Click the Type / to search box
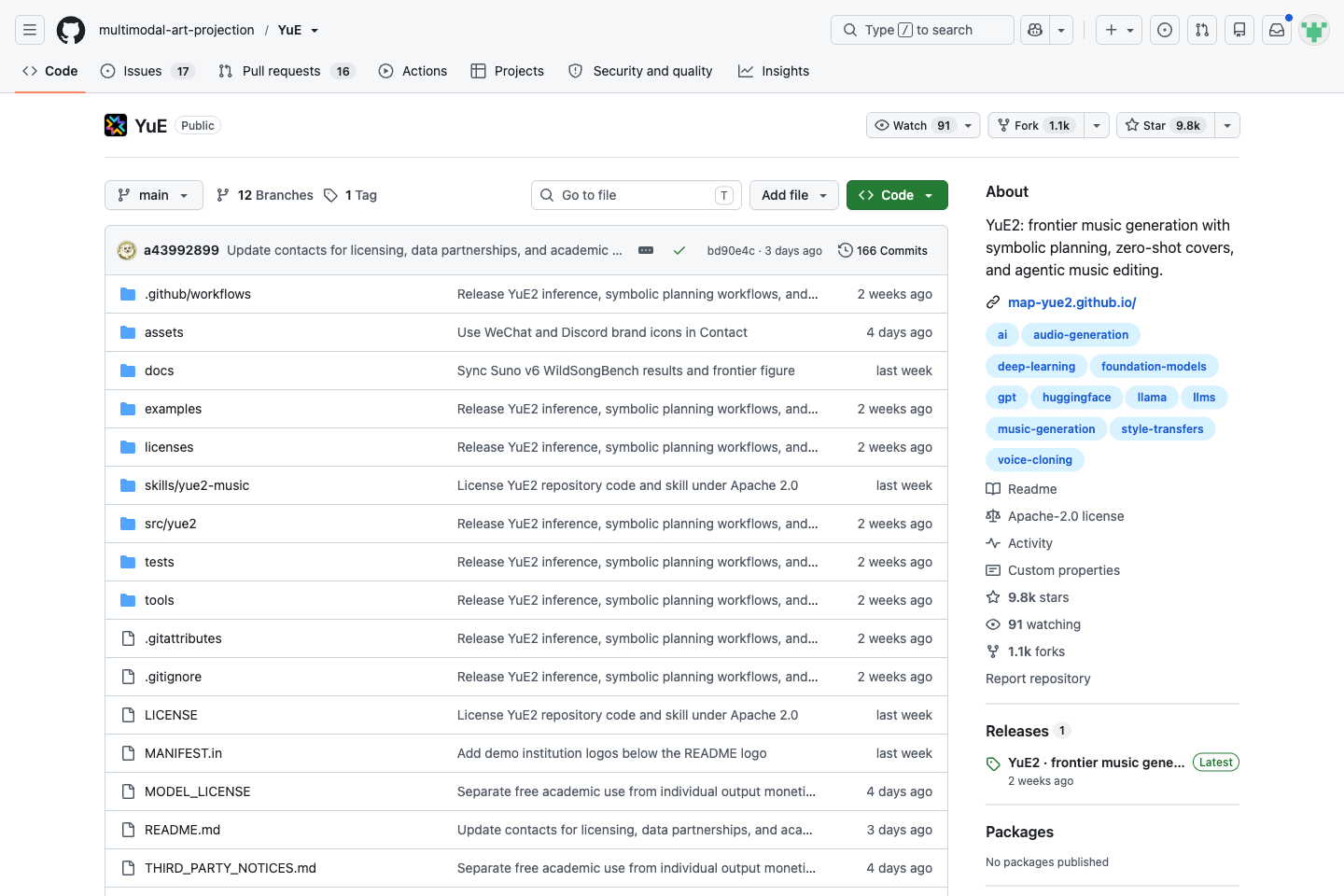The height and width of the screenshot is (896, 1344). tap(922, 30)
